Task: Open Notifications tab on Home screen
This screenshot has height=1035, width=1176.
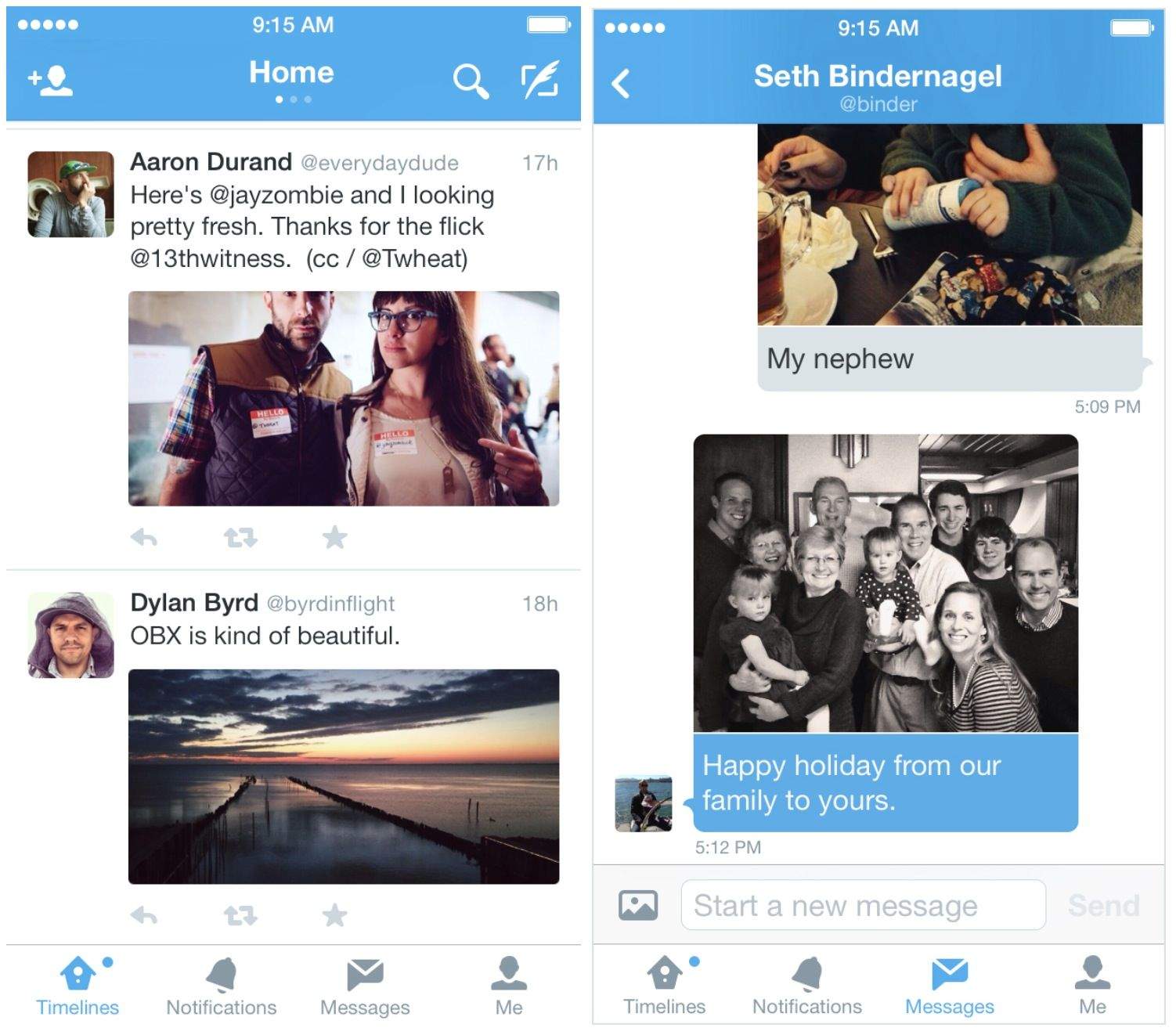Action: pos(222,986)
